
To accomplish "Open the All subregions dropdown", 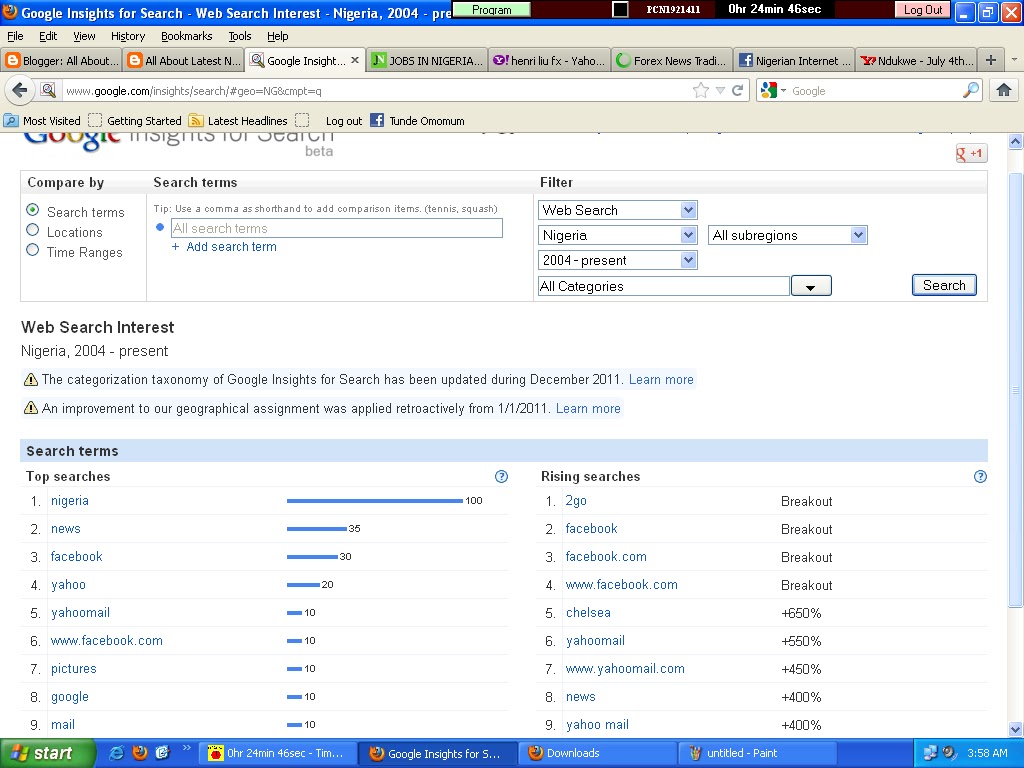I will pos(788,235).
